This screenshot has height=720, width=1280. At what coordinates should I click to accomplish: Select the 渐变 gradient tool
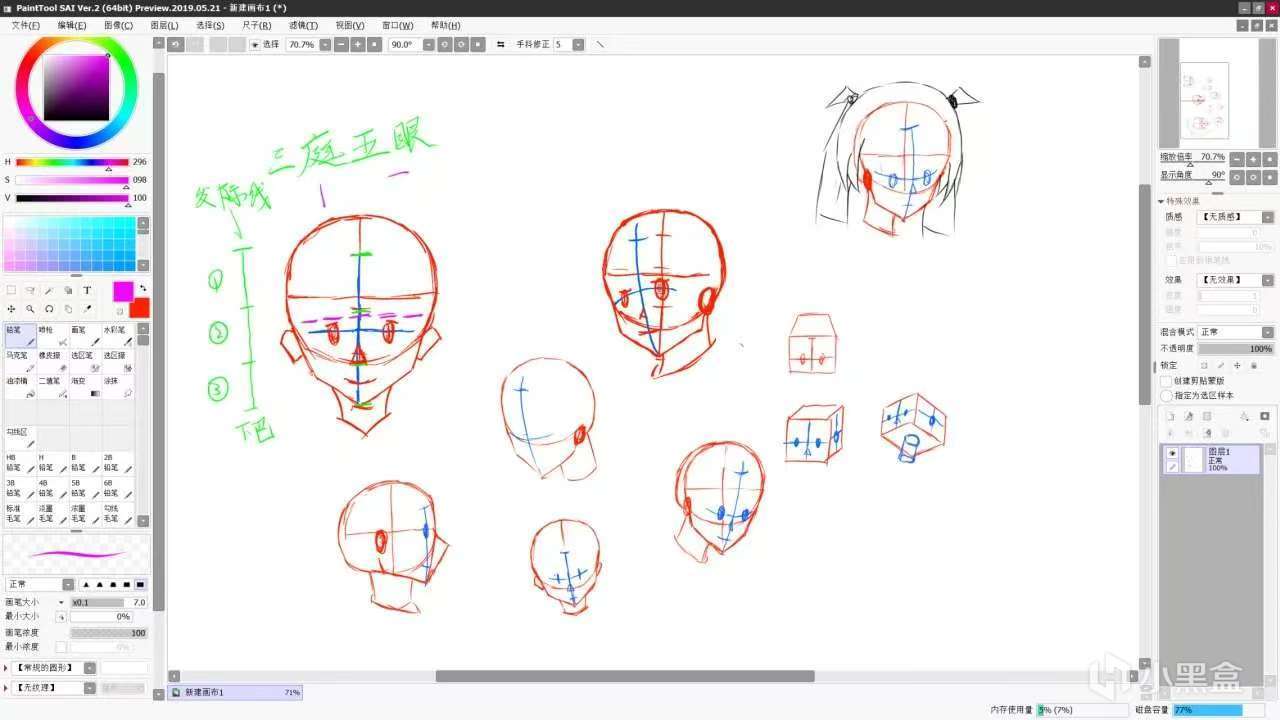(x=85, y=388)
